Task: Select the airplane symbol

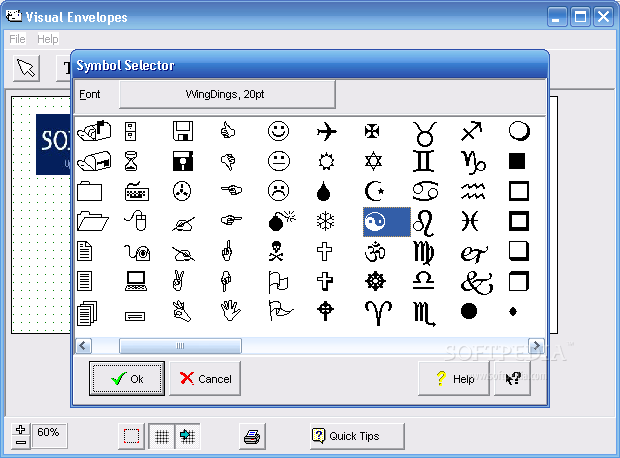Action: (327, 131)
